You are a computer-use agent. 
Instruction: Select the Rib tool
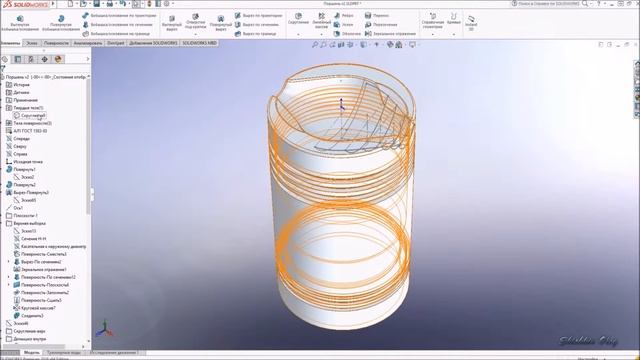pyautogui.click(x=343, y=16)
